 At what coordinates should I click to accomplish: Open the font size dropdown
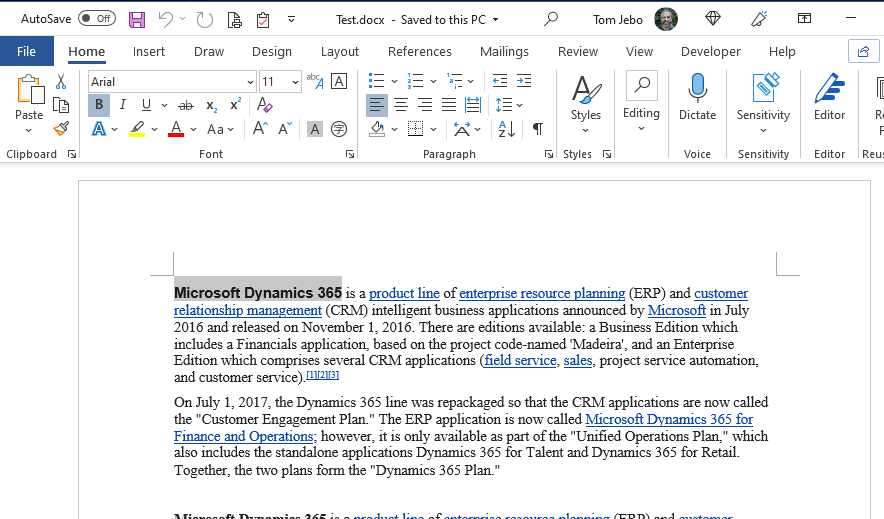[x=295, y=82]
